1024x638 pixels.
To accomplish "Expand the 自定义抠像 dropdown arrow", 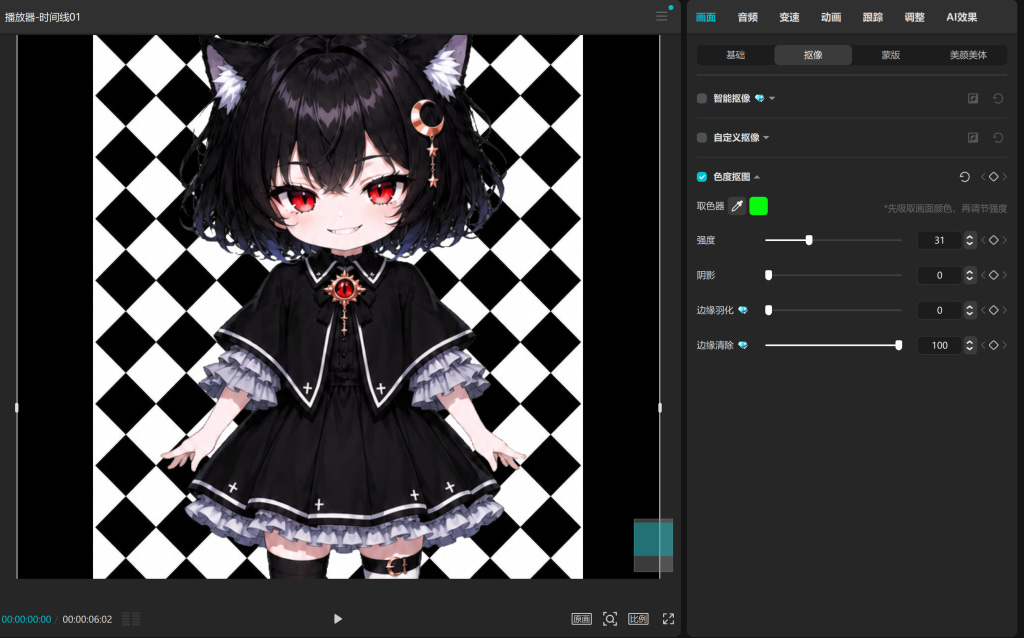I will coord(766,138).
